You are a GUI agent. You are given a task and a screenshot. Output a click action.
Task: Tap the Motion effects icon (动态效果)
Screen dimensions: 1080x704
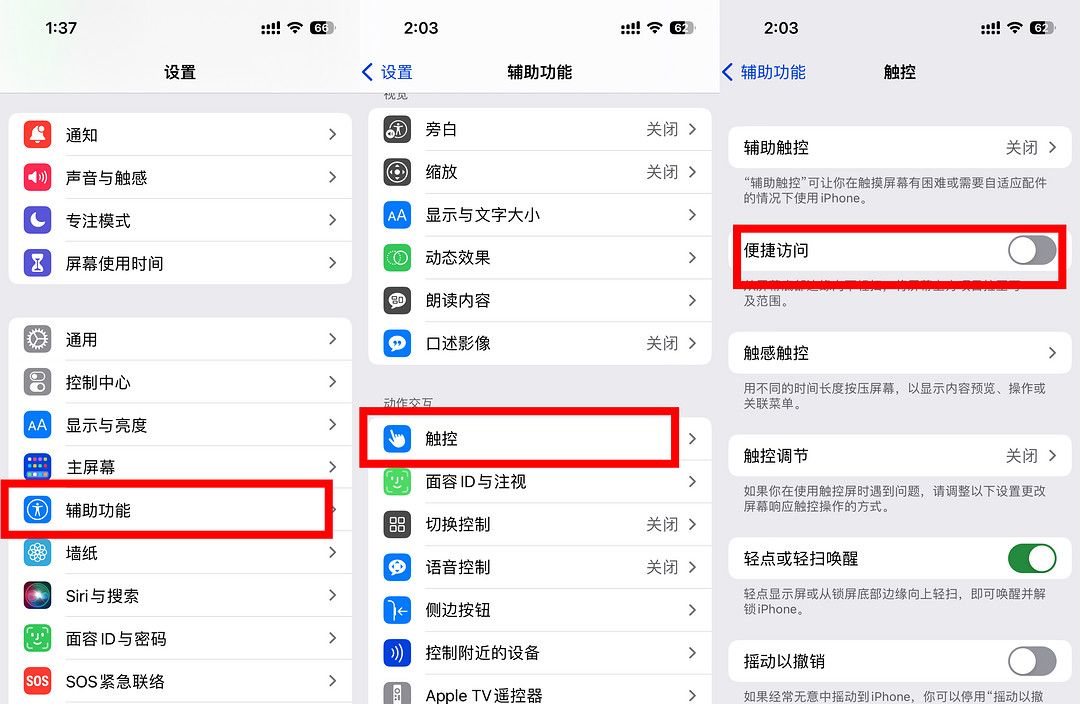[397, 258]
